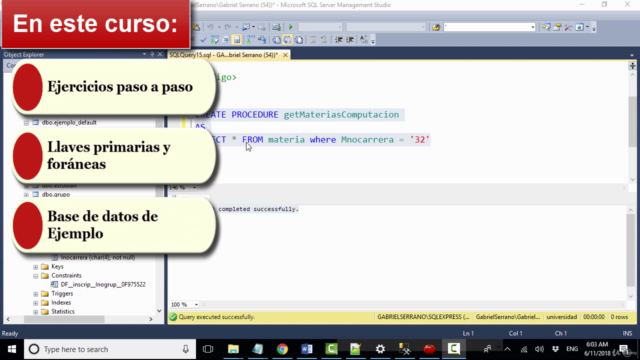The height and width of the screenshot is (360, 640).
Task: Click the Increase indent toolbar icon
Action: tap(350, 40)
